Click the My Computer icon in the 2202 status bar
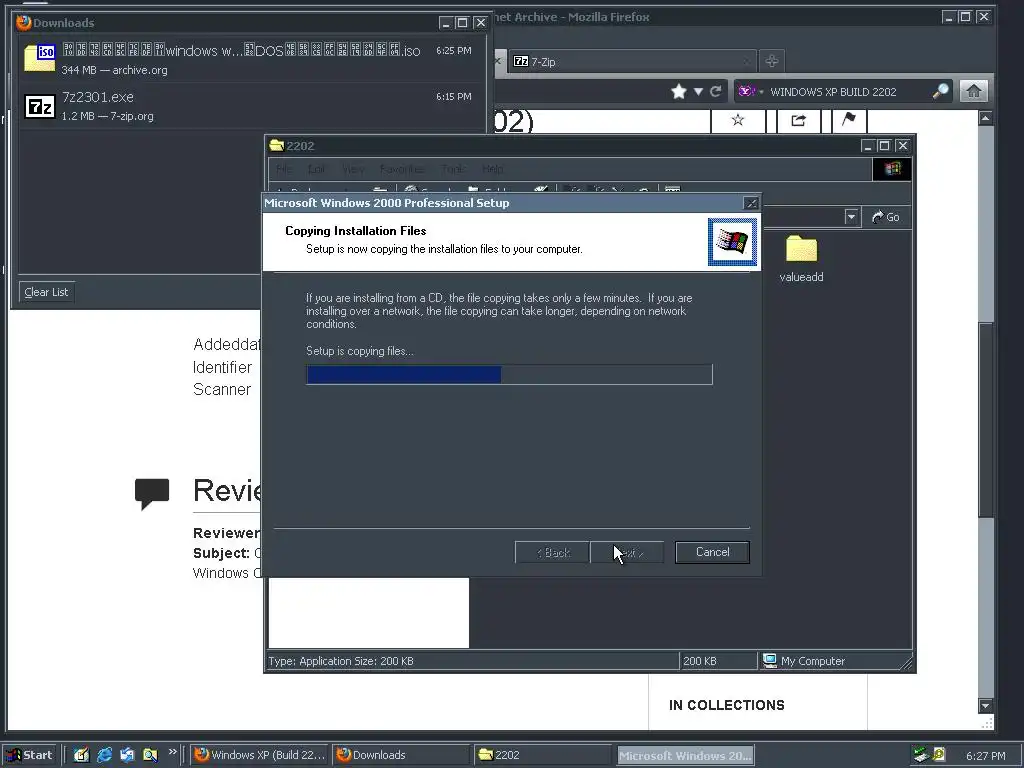The width and height of the screenshot is (1024, 768). [771, 661]
